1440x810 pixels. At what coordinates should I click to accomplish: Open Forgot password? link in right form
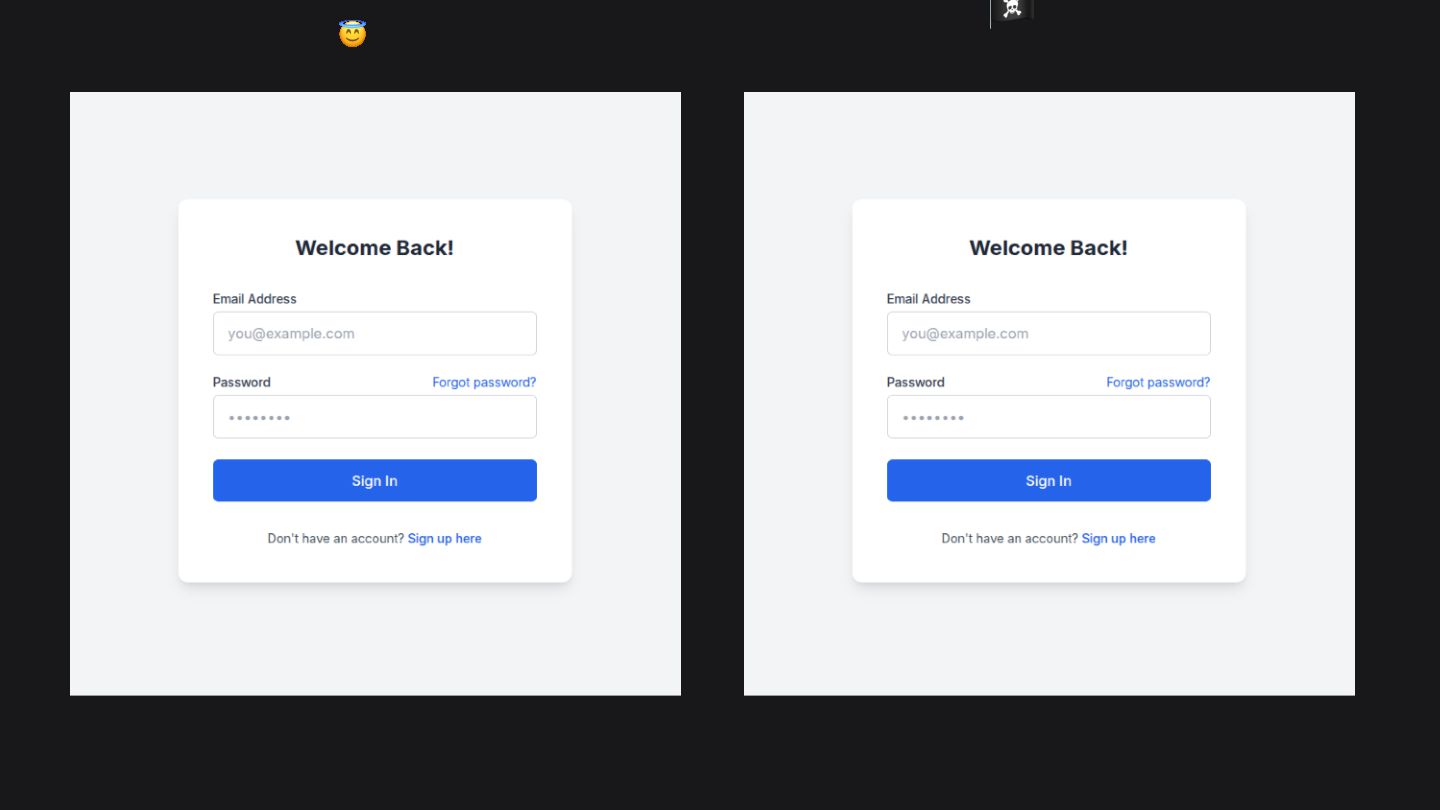coord(1158,382)
